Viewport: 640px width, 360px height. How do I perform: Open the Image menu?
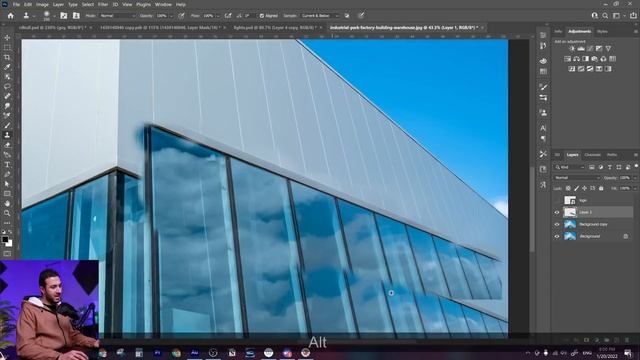click(x=42, y=4)
